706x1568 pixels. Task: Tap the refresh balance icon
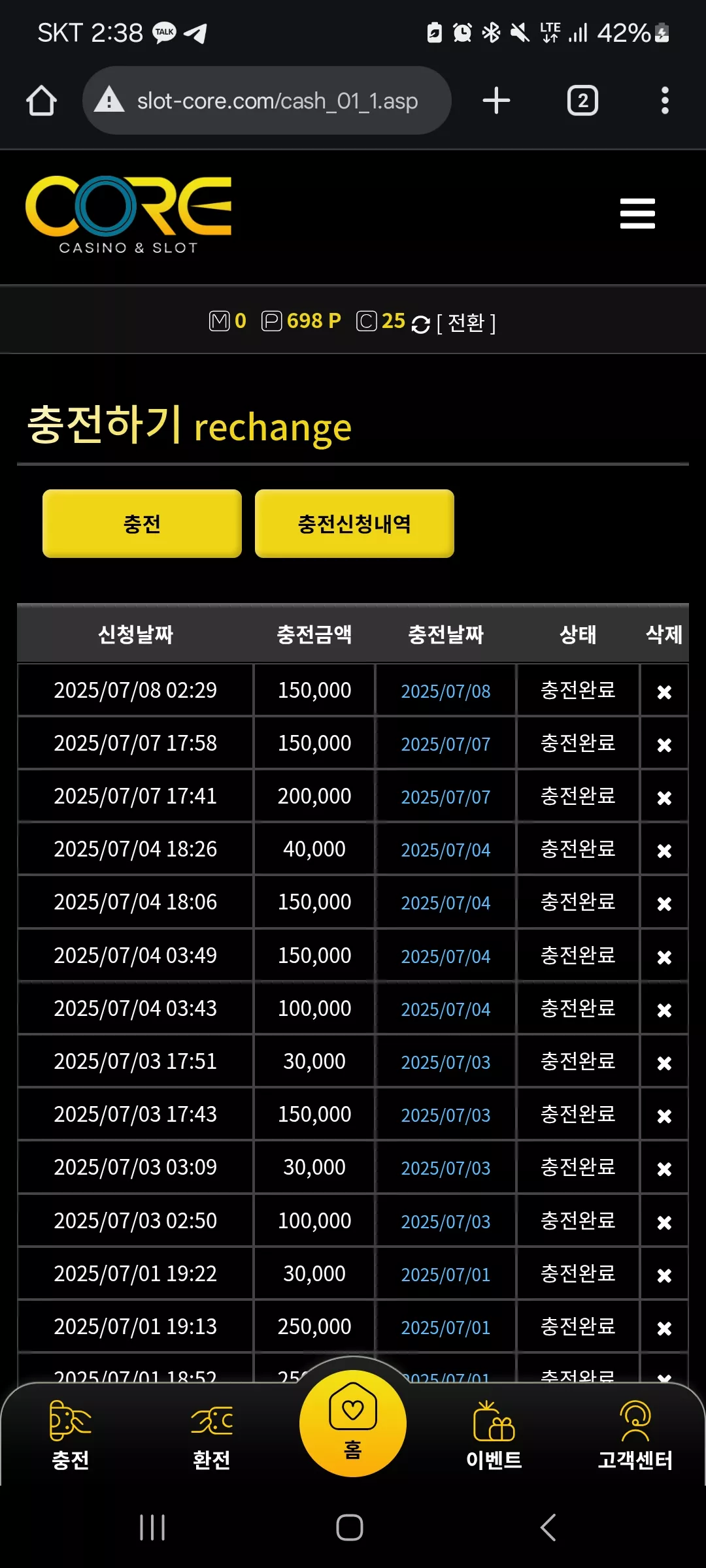tap(421, 323)
